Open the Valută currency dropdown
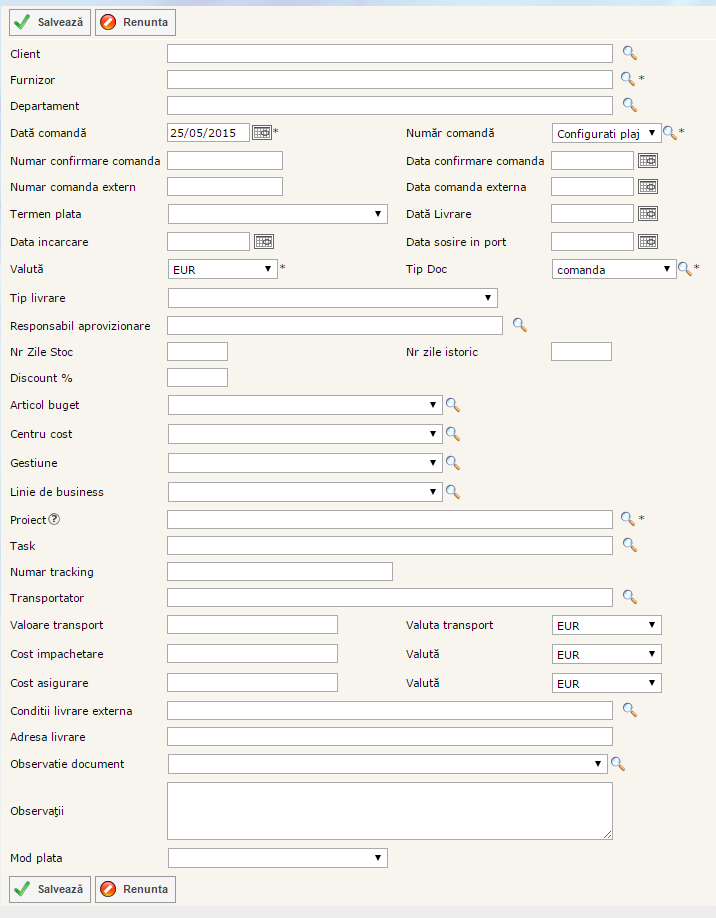Image resolution: width=716 pixels, height=918 pixels. 222,269
